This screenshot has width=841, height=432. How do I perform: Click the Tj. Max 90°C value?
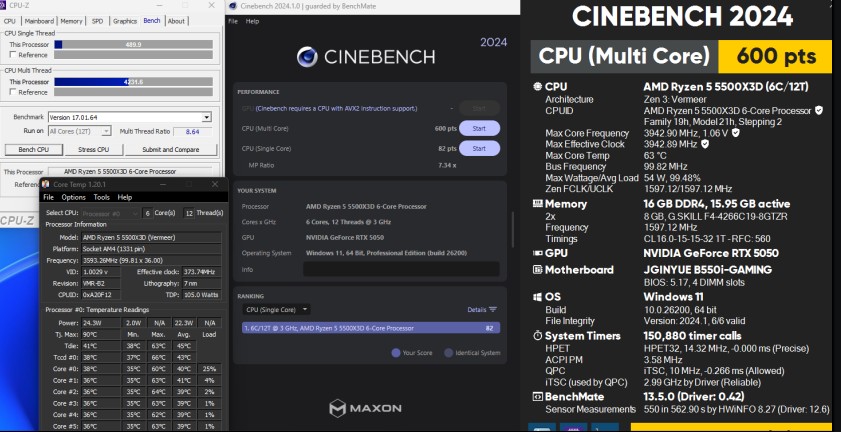(x=100, y=334)
